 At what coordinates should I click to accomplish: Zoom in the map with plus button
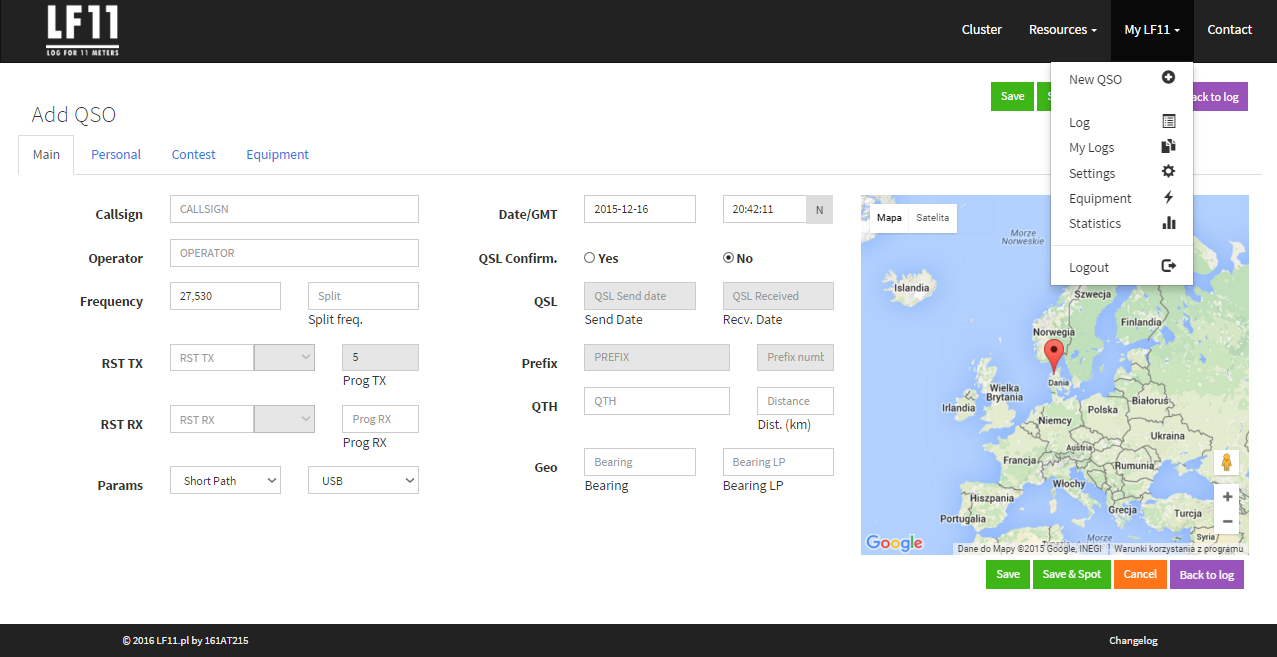[1227, 496]
